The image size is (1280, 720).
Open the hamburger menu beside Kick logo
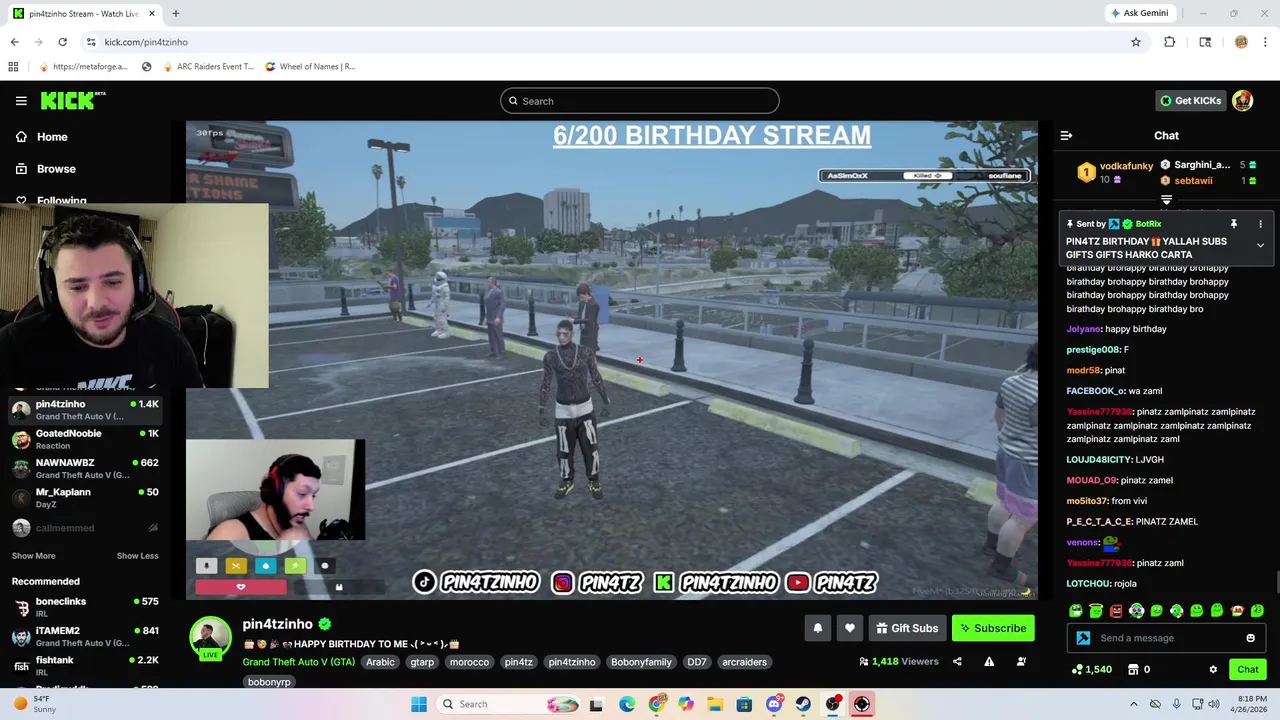coord(21,101)
